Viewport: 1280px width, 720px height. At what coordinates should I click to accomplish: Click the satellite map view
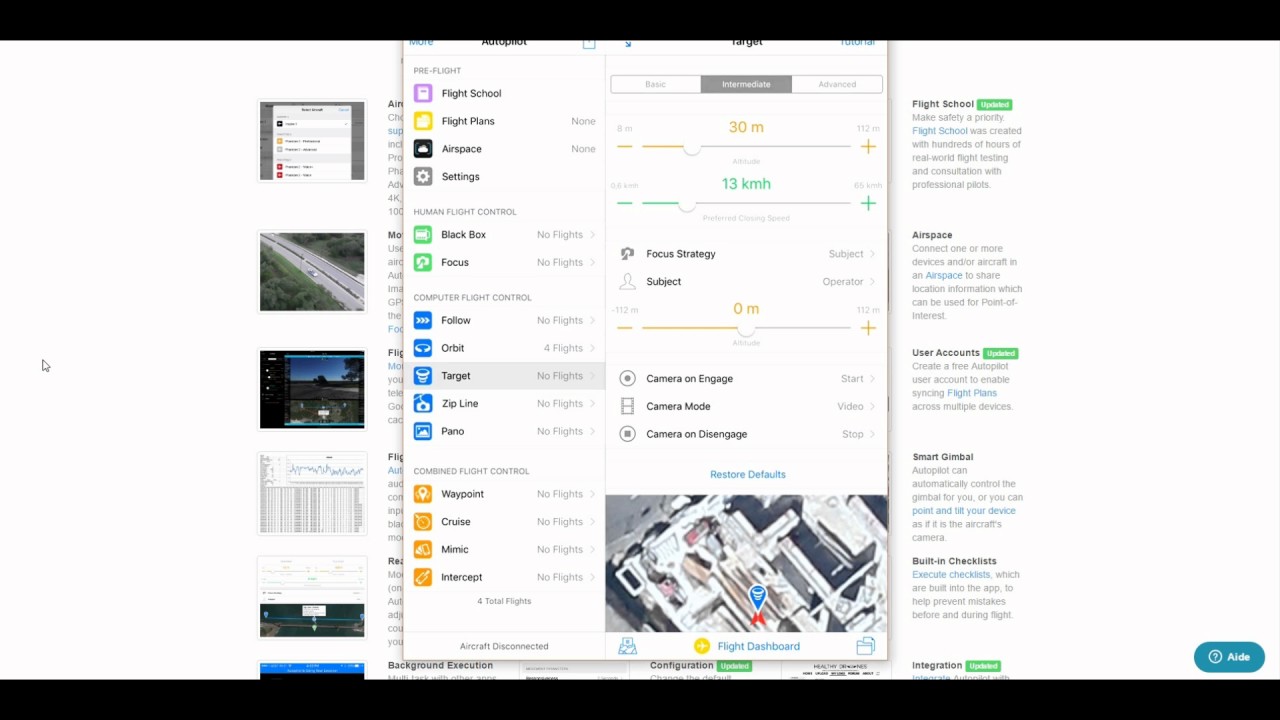tap(746, 564)
